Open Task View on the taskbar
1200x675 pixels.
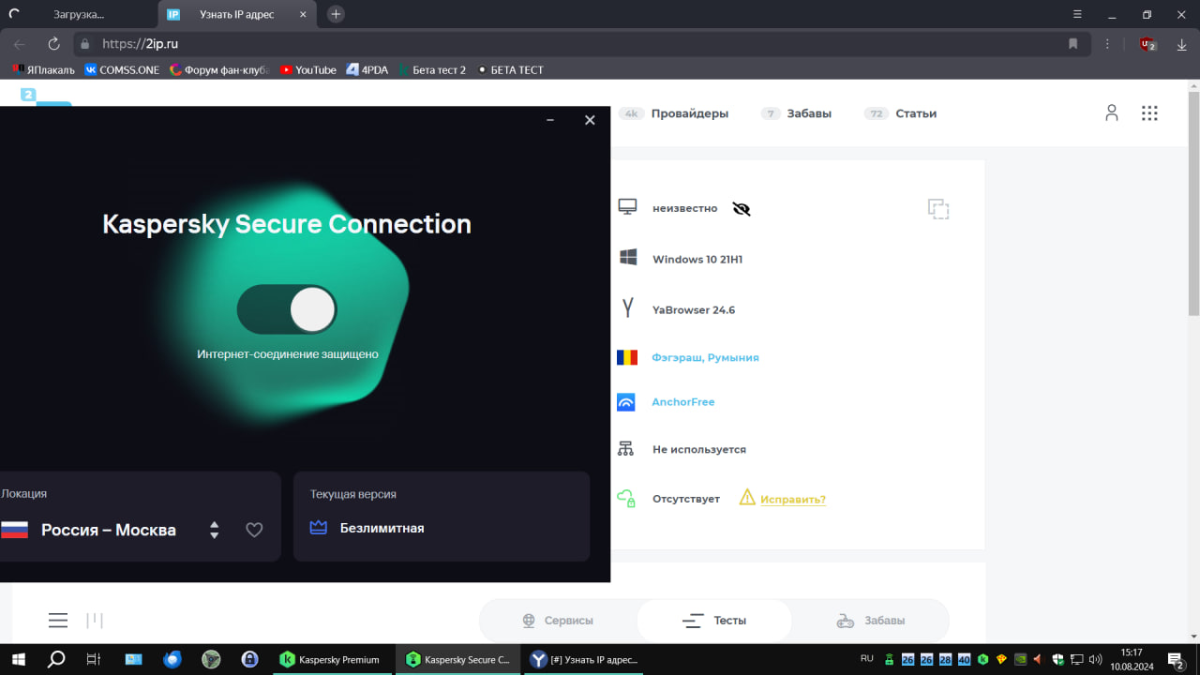click(93, 659)
